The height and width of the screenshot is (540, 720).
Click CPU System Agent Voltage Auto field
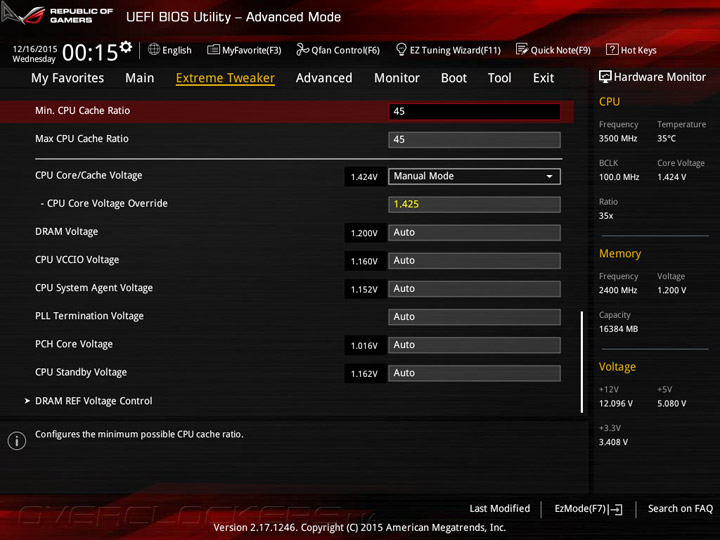(x=474, y=289)
